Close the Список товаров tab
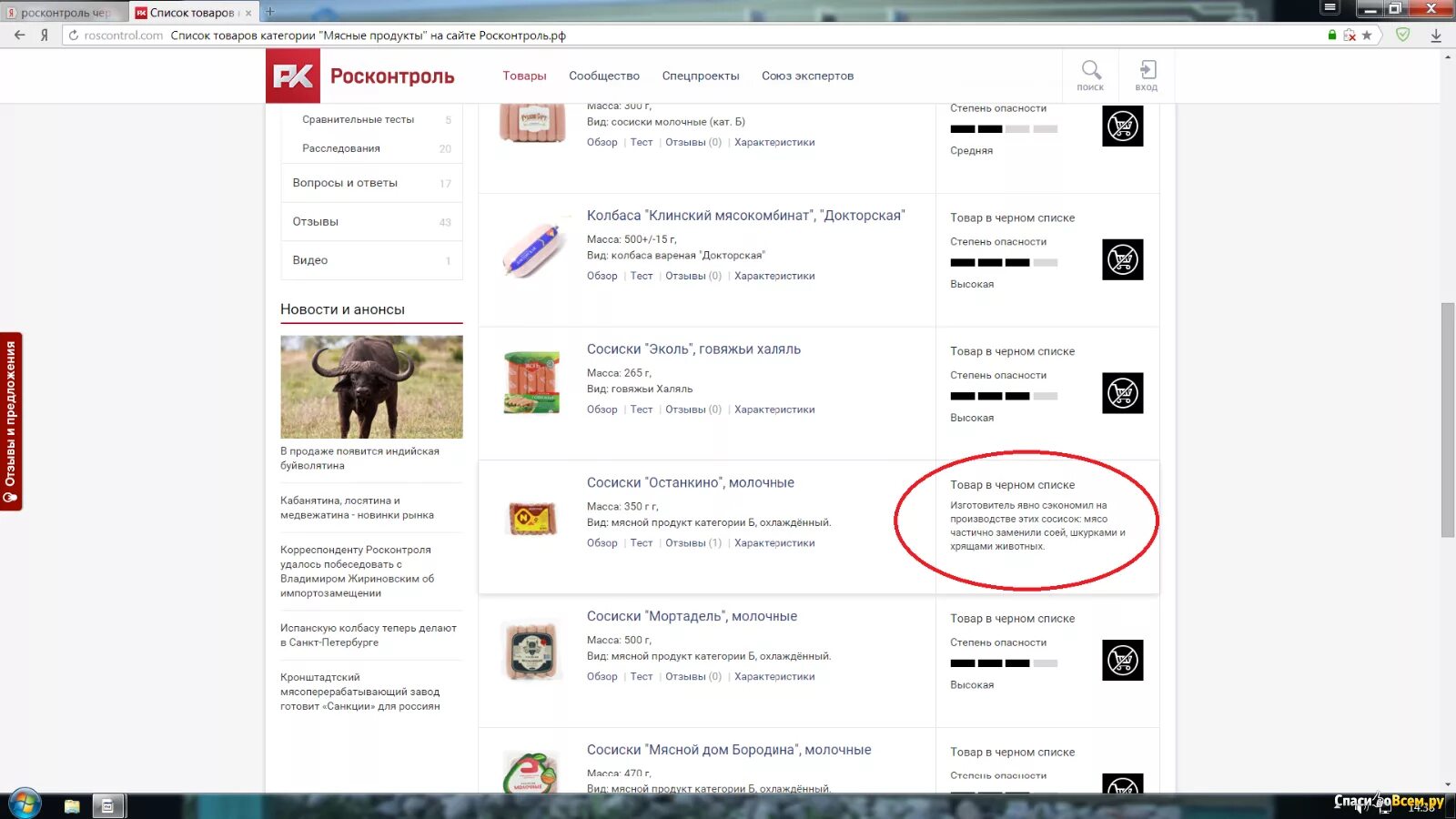1456x819 pixels. [248, 13]
